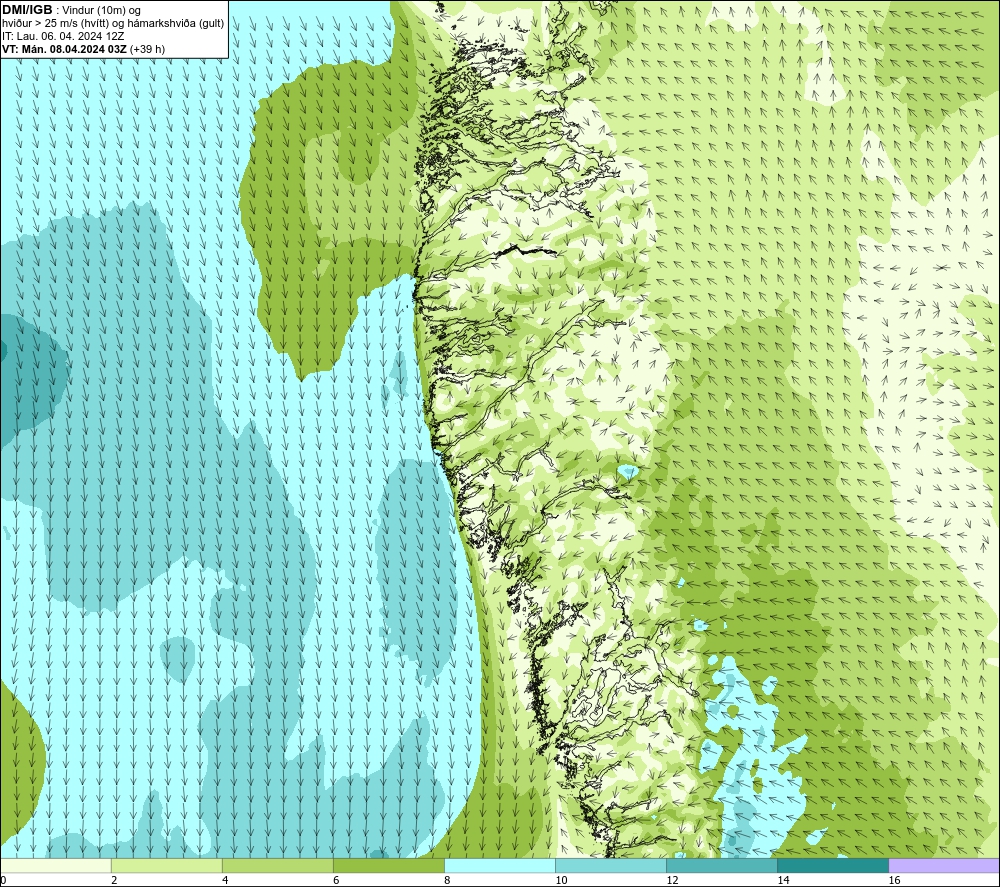1000x887 pixels.
Task: Click the DMI/IGB title text
Action: click(x=27, y=10)
